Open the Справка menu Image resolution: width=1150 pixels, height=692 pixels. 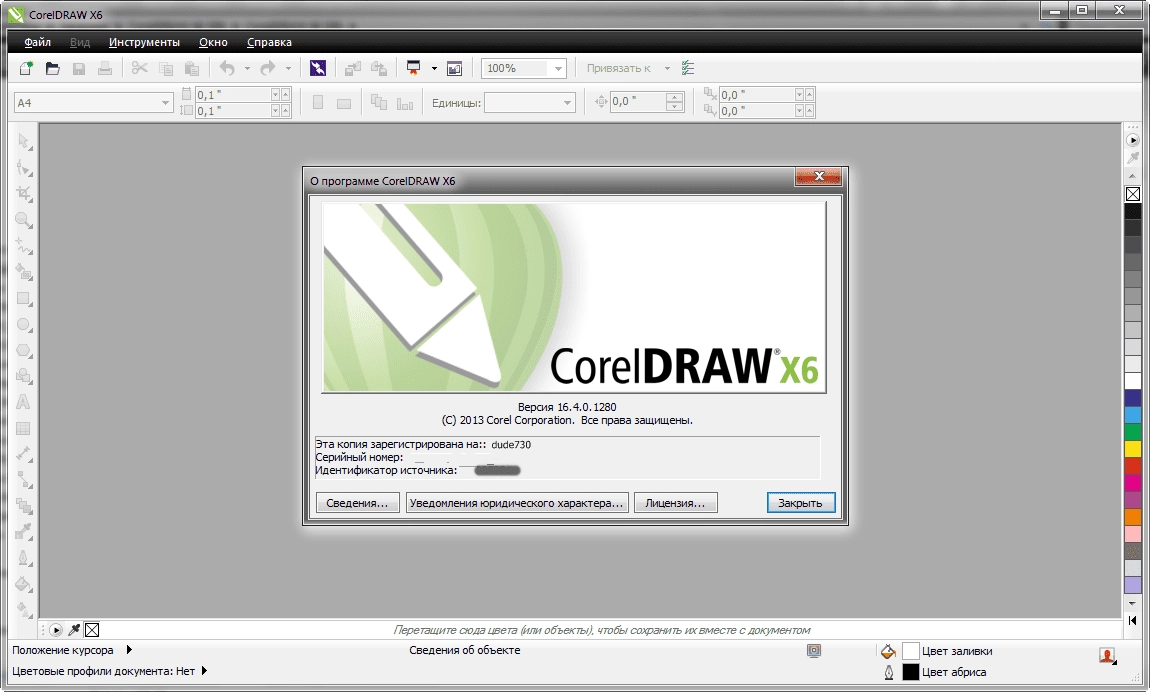(269, 43)
